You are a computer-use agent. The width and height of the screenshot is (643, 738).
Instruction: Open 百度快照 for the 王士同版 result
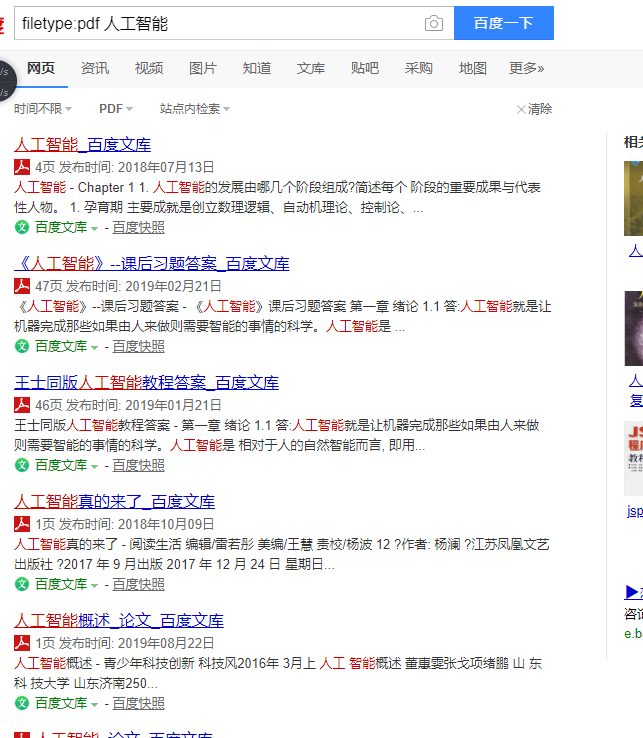[138, 466]
